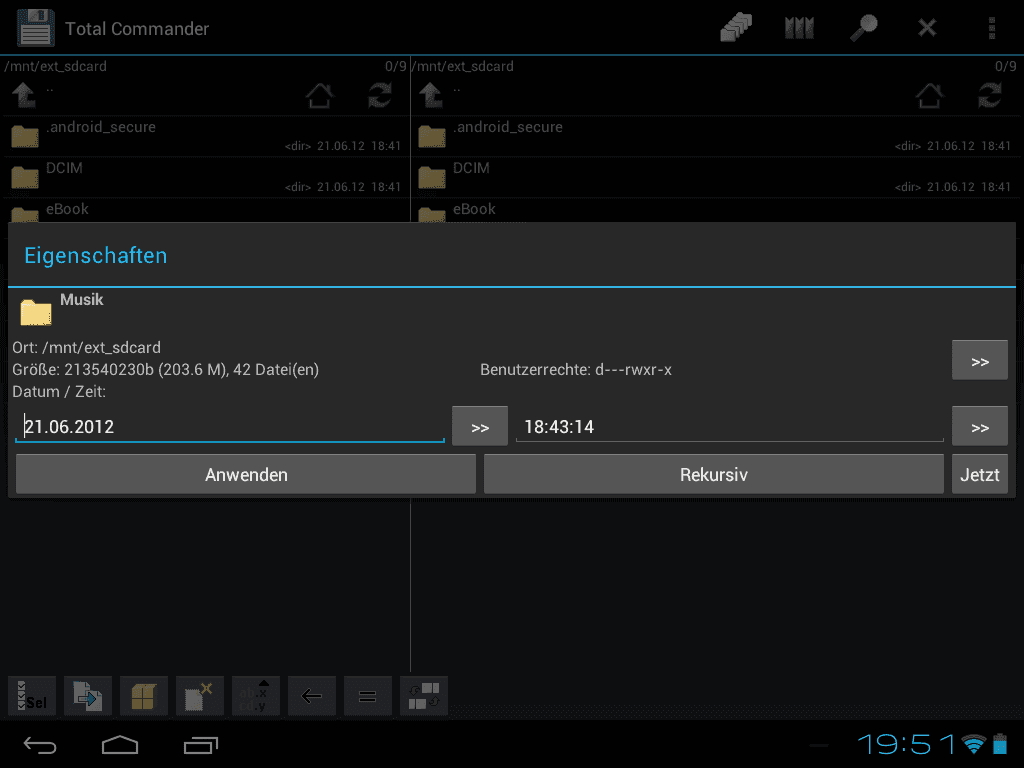Image resolution: width=1024 pixels, height=768 pixels.
Task: Open the stacked files history icon in top bar
Action: click(x=736, y=28)
